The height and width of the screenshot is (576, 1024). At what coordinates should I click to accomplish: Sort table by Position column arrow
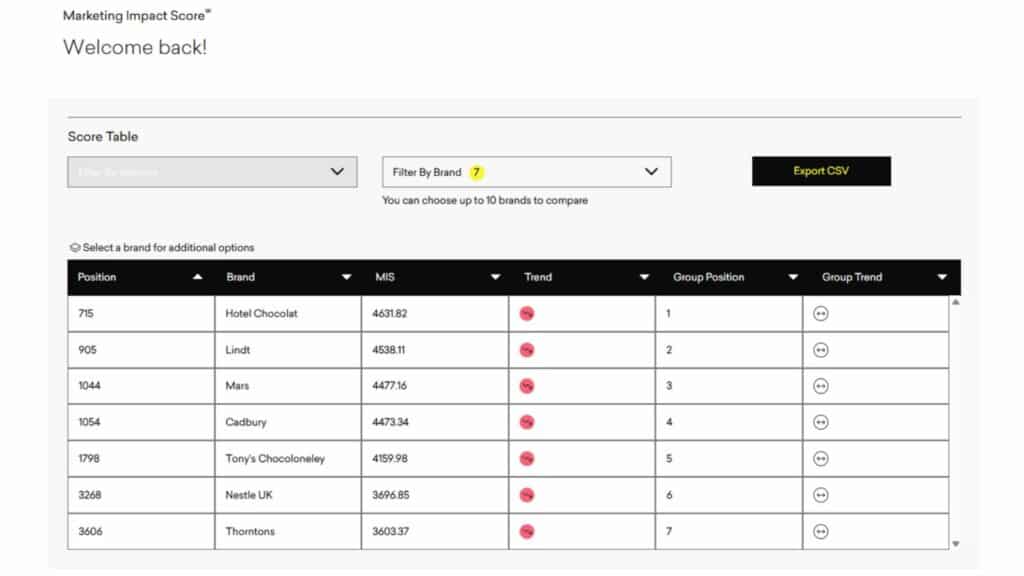(x=197, y=277)
